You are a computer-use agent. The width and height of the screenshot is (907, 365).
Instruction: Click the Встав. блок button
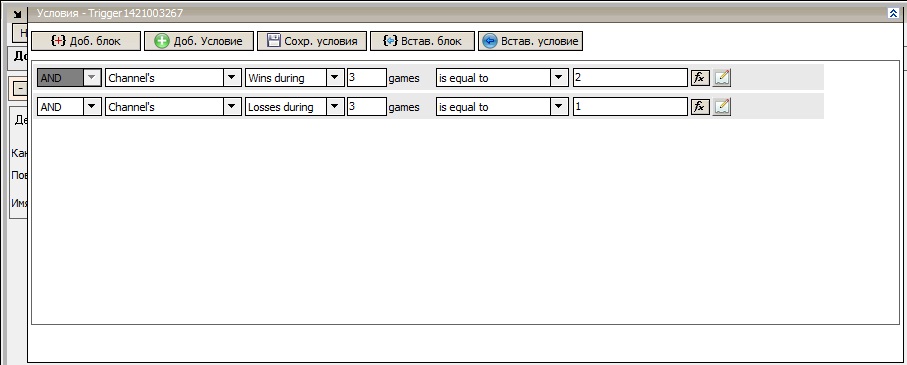[422, 41]
